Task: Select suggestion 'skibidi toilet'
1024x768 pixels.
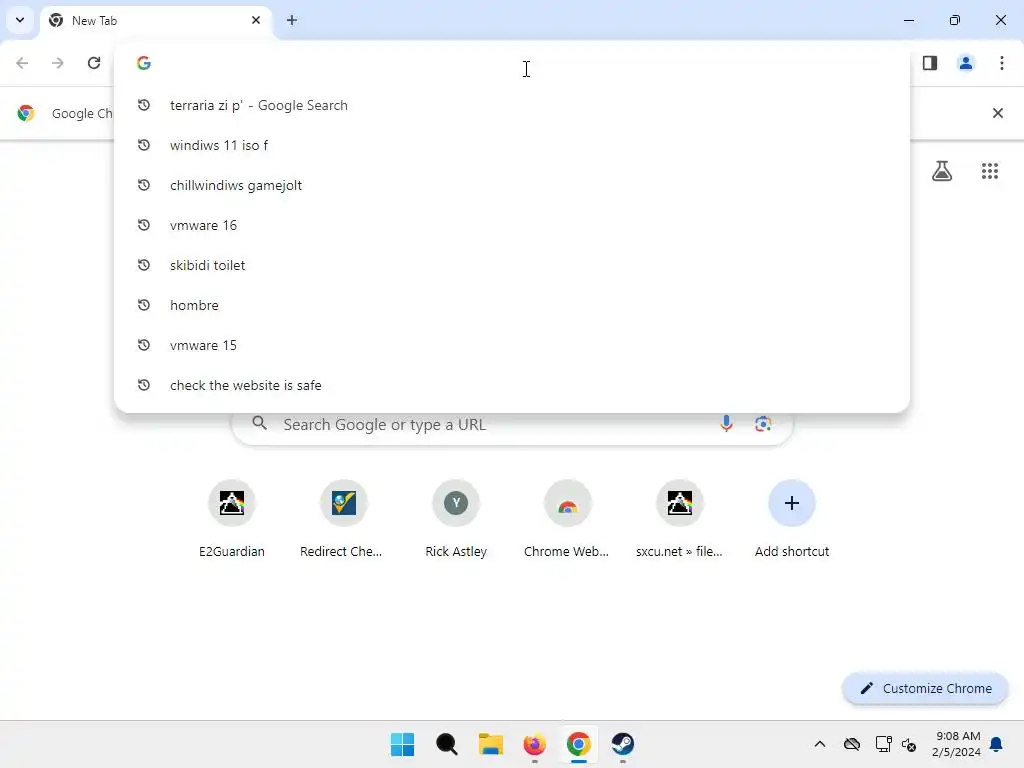Action: [512, 265]
